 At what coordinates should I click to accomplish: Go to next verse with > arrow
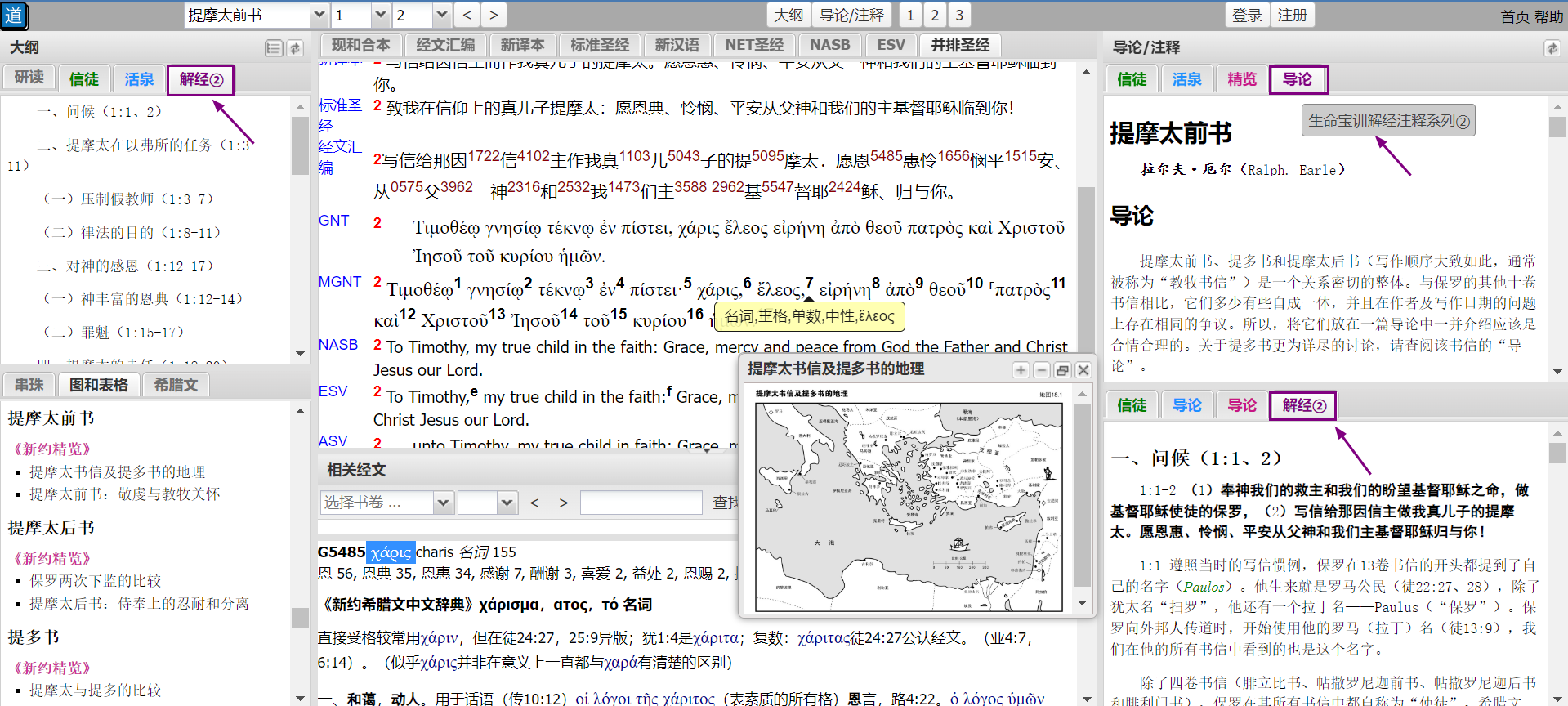[x=493, y=15]
